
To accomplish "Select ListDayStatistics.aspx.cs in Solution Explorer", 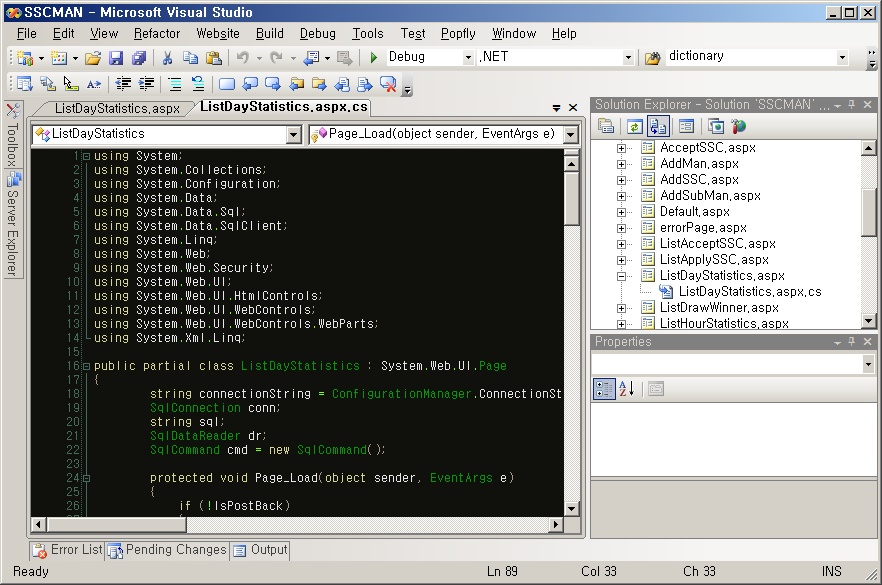I will click(750, 292).
